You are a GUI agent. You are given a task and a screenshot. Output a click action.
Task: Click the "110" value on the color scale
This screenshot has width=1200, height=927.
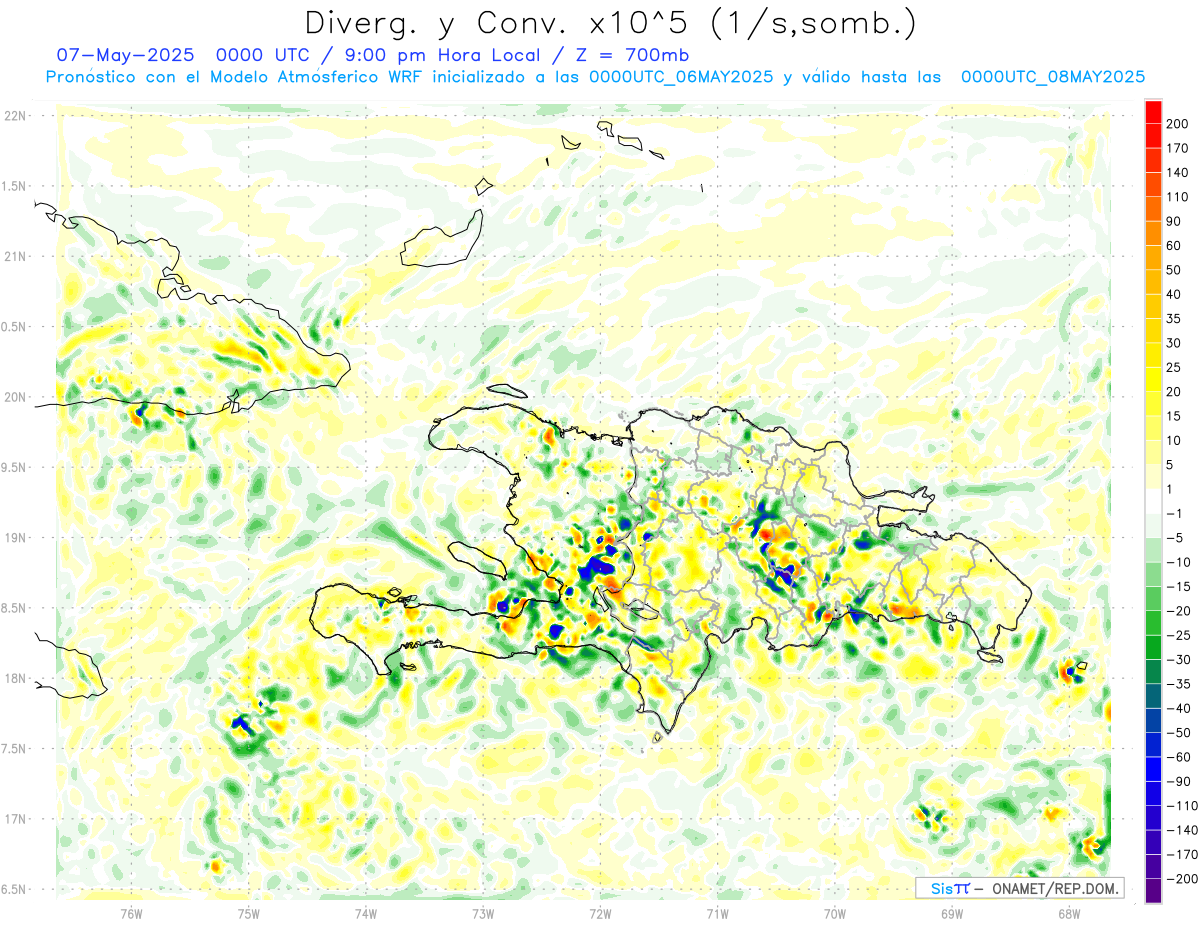[1177, 197]
